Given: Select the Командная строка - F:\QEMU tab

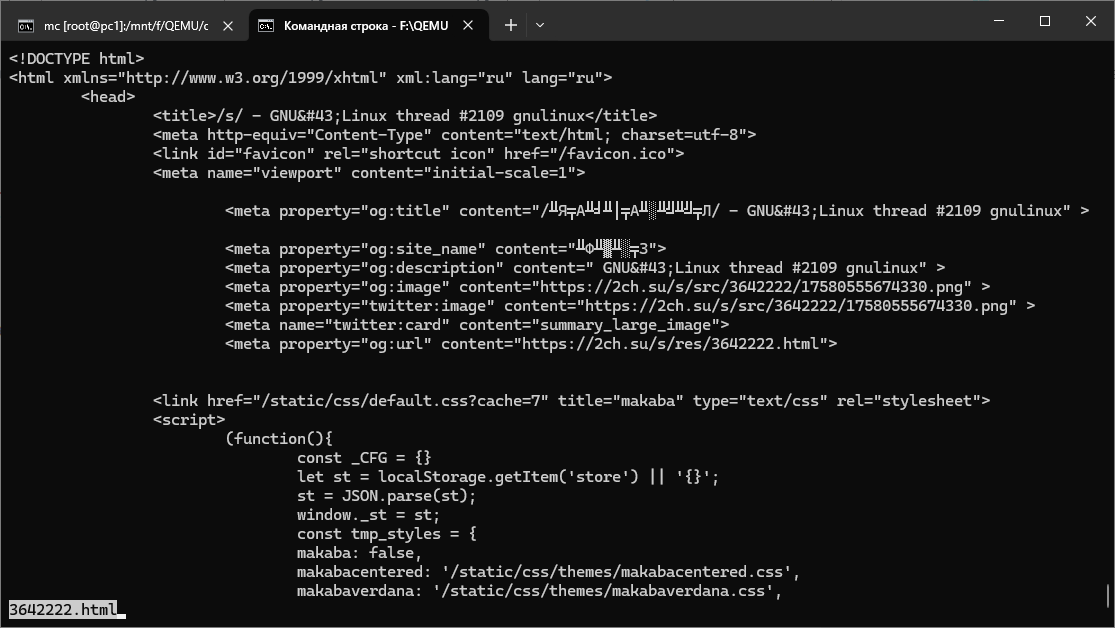Looking at the screenshot, I should (365, 26).
